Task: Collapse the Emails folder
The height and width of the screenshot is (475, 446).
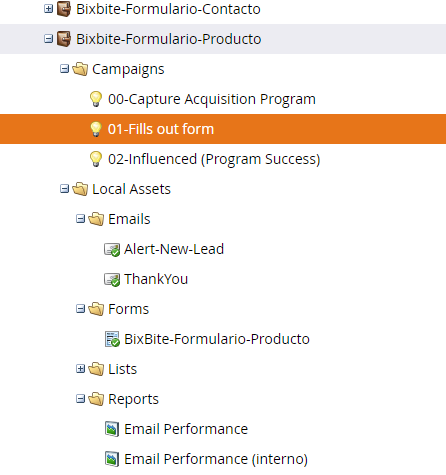Action: pos(80,219)
